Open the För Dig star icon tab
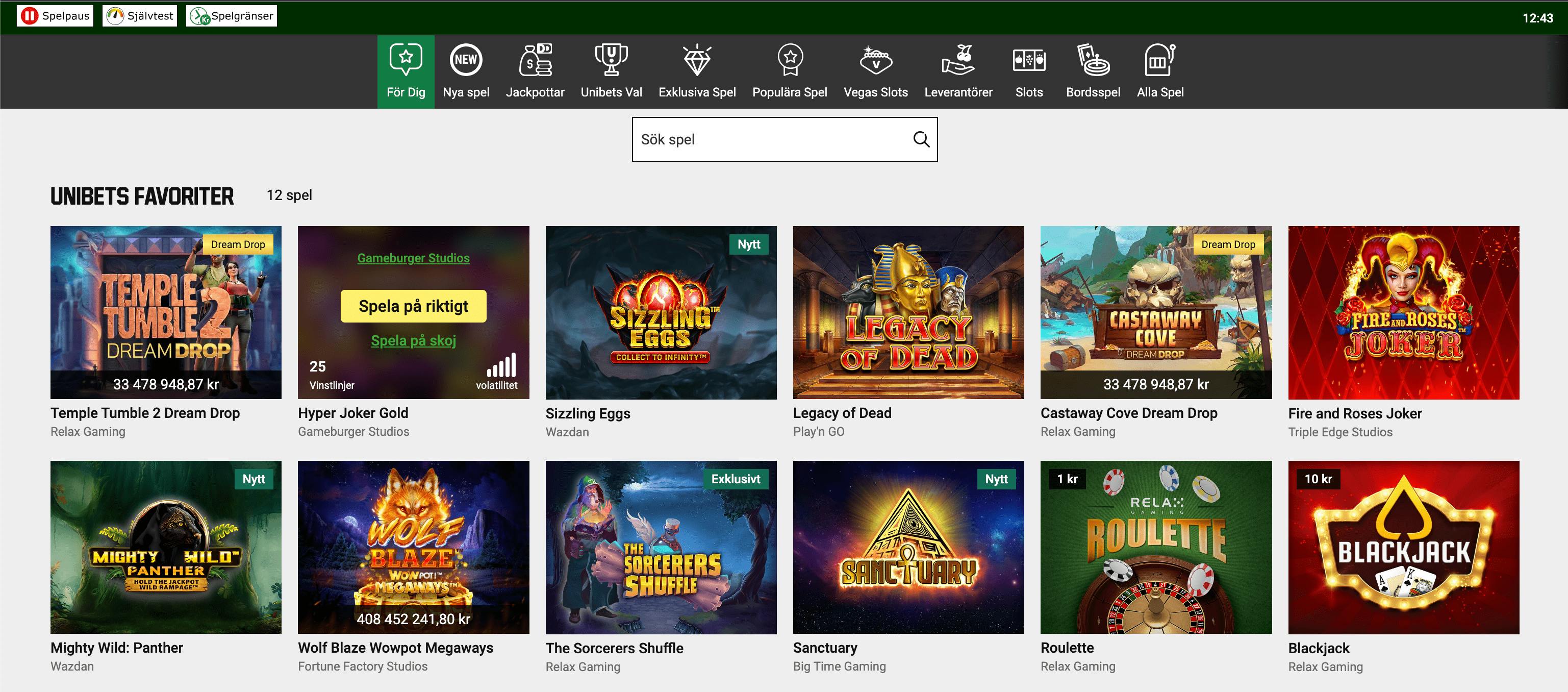1568x692 pixels. coord(406,60)
